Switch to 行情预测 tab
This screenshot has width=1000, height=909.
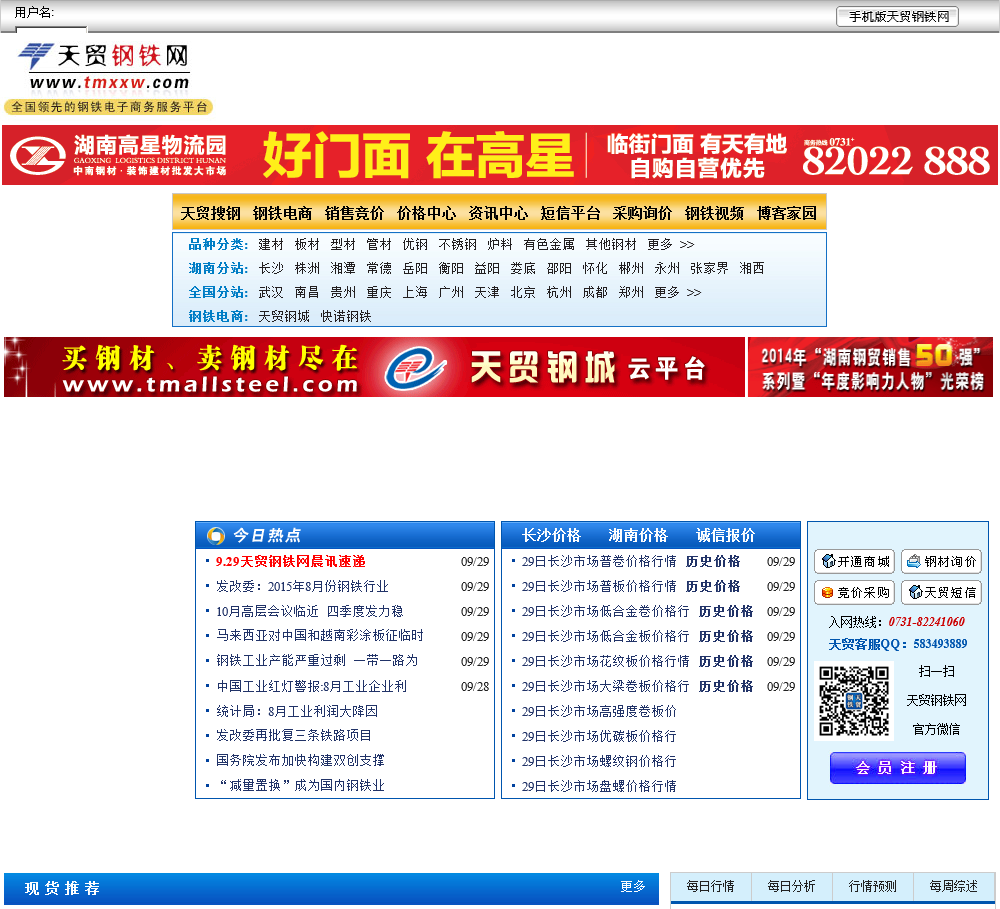872,887
